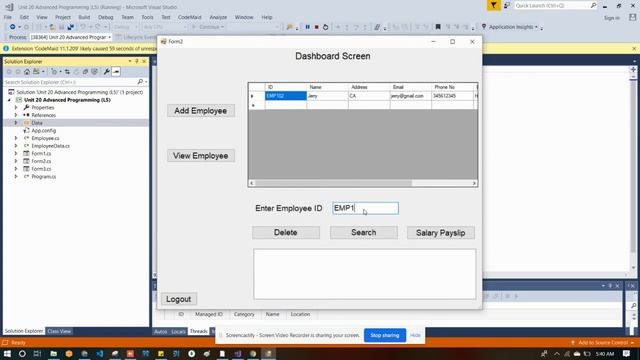The height and width of the screenshot is (360, 640).
Task: Click the Hide link on the sharing bar
Action: click(x=415, y=335)
